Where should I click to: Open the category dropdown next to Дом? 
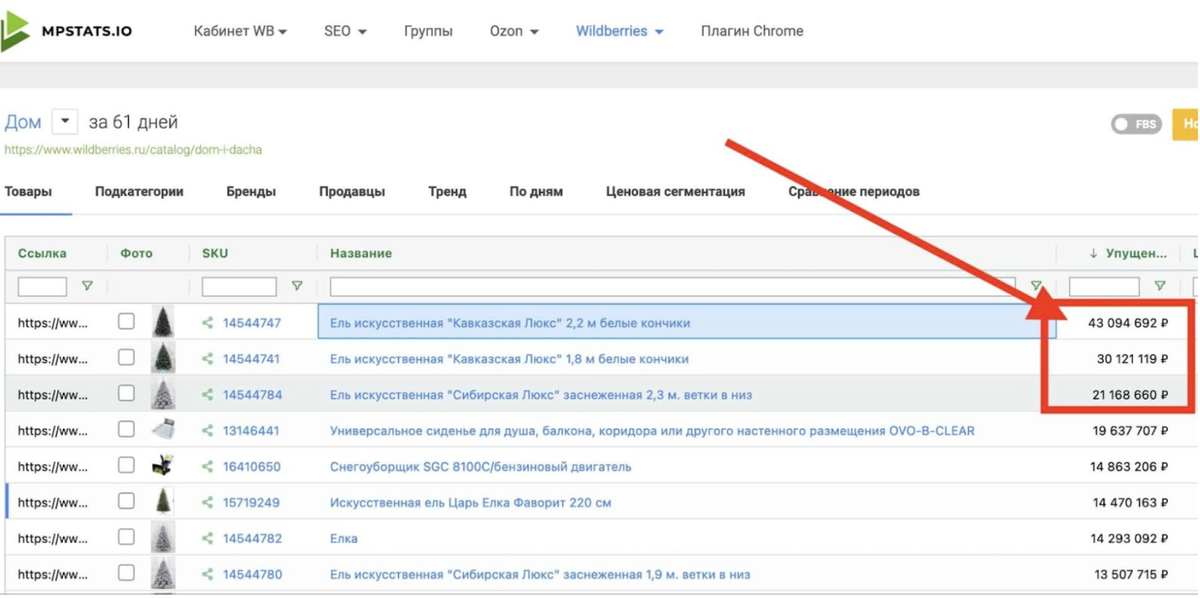pos(64,122)
